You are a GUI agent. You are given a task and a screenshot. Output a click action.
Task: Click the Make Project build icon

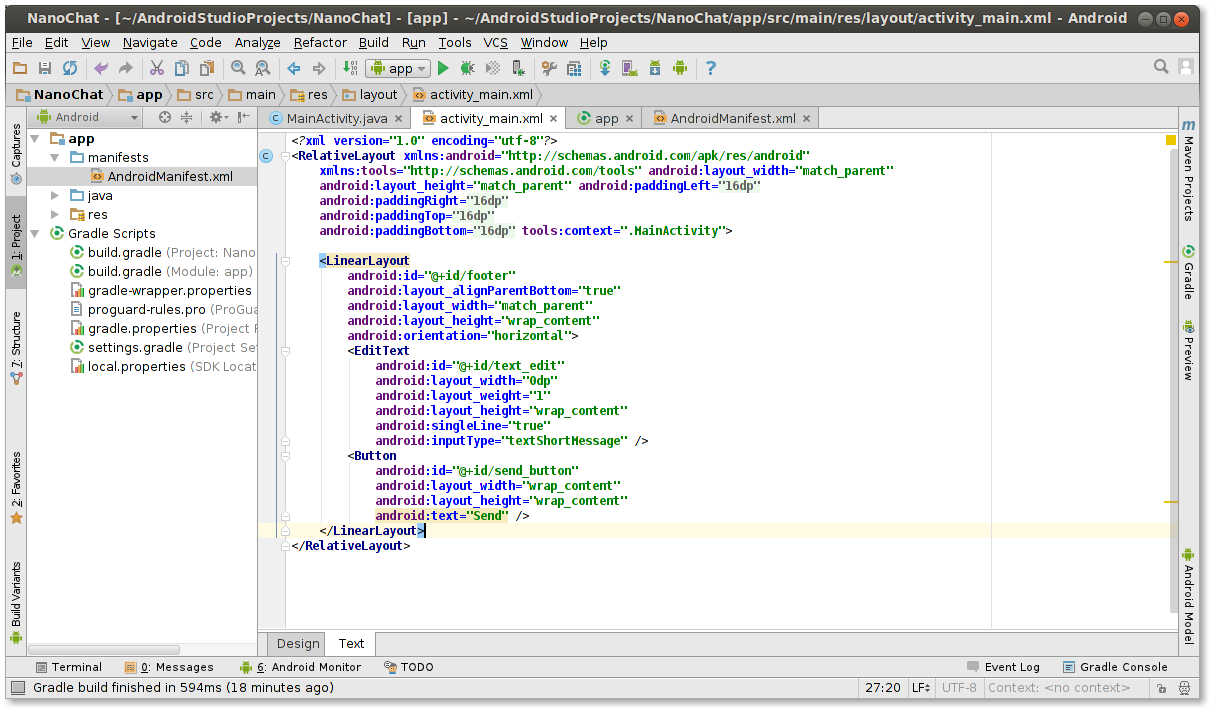350,68
